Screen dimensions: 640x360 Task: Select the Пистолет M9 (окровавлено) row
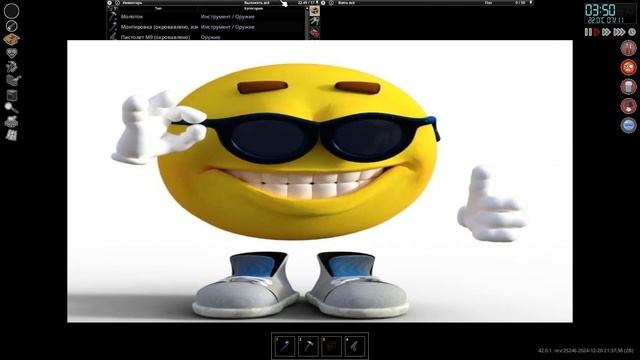(x=206, y=37)
